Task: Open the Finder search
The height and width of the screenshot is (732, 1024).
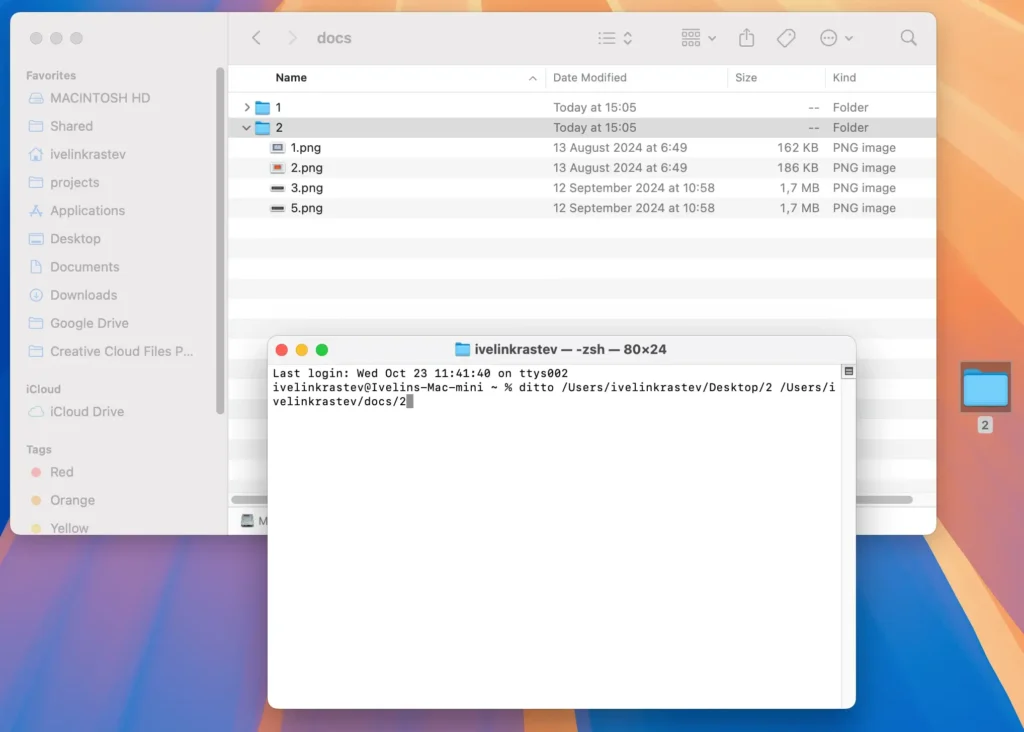Action: (908, 38)
